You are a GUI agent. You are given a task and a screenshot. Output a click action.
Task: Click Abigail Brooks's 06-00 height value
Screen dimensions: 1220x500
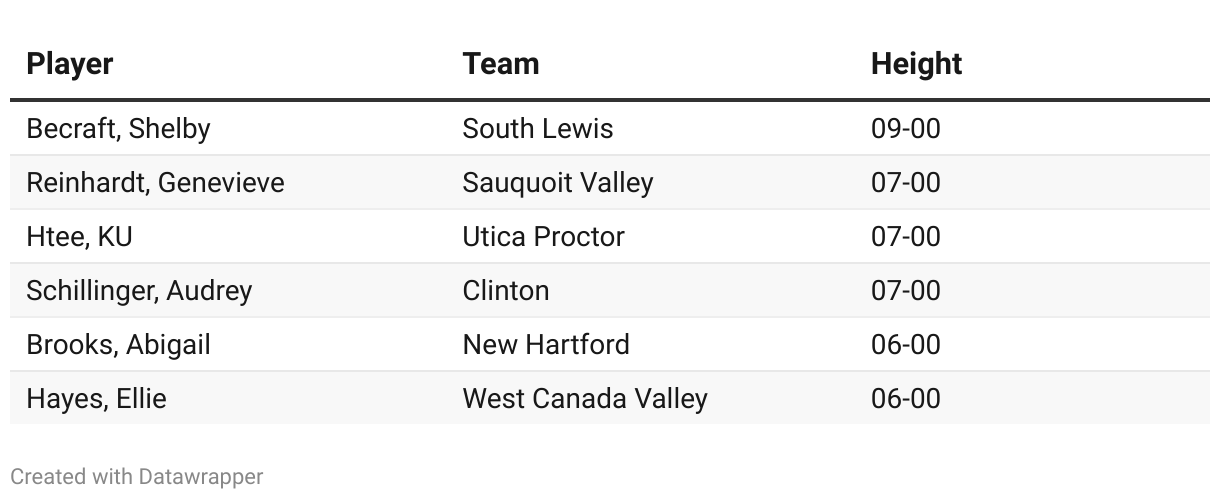pos(906,345)
